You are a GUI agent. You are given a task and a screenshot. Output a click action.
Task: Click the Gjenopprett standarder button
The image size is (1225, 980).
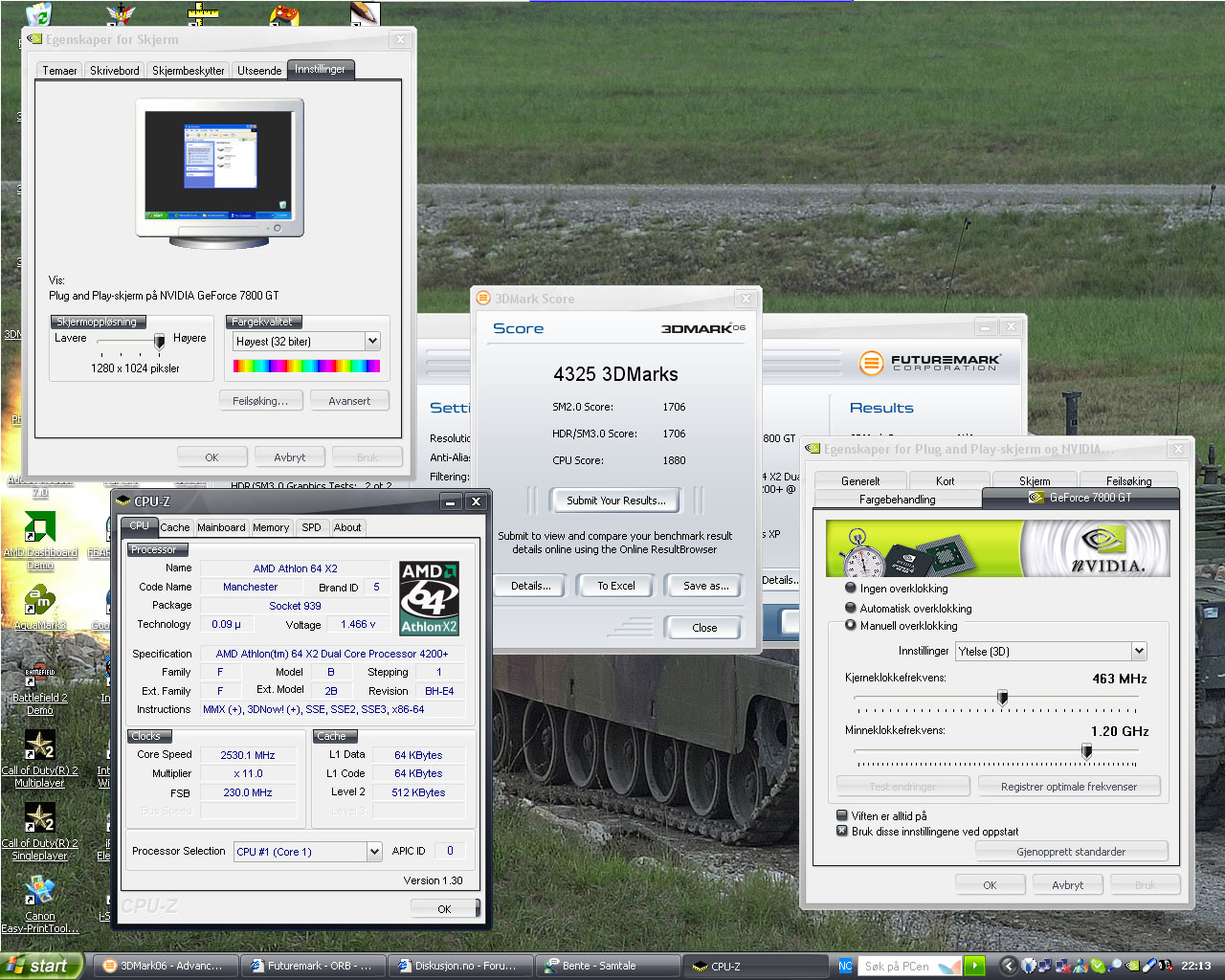click(x=1071, y=852)
